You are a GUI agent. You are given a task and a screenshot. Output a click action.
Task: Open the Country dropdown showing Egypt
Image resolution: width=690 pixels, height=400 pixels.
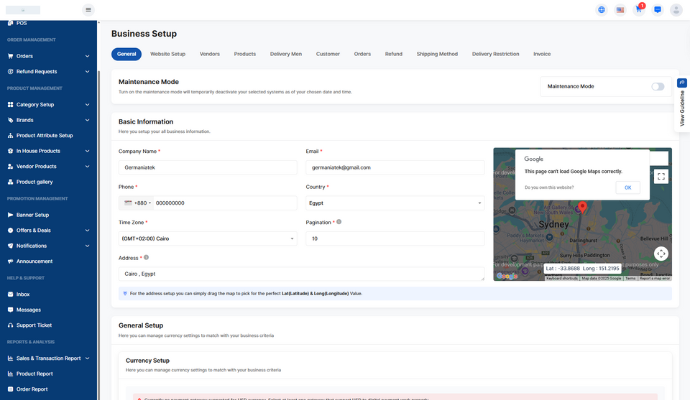point(394,203)
